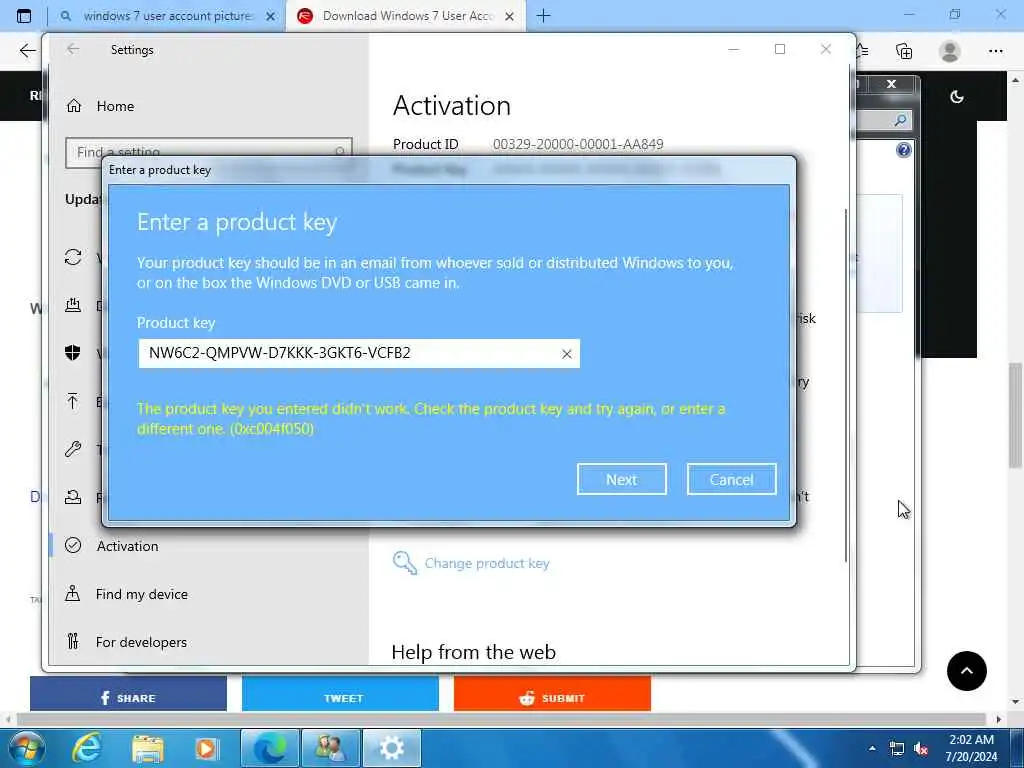Toggle dark mode moon icon on webpage
The image size is (1024, 768).
(957, 97)
